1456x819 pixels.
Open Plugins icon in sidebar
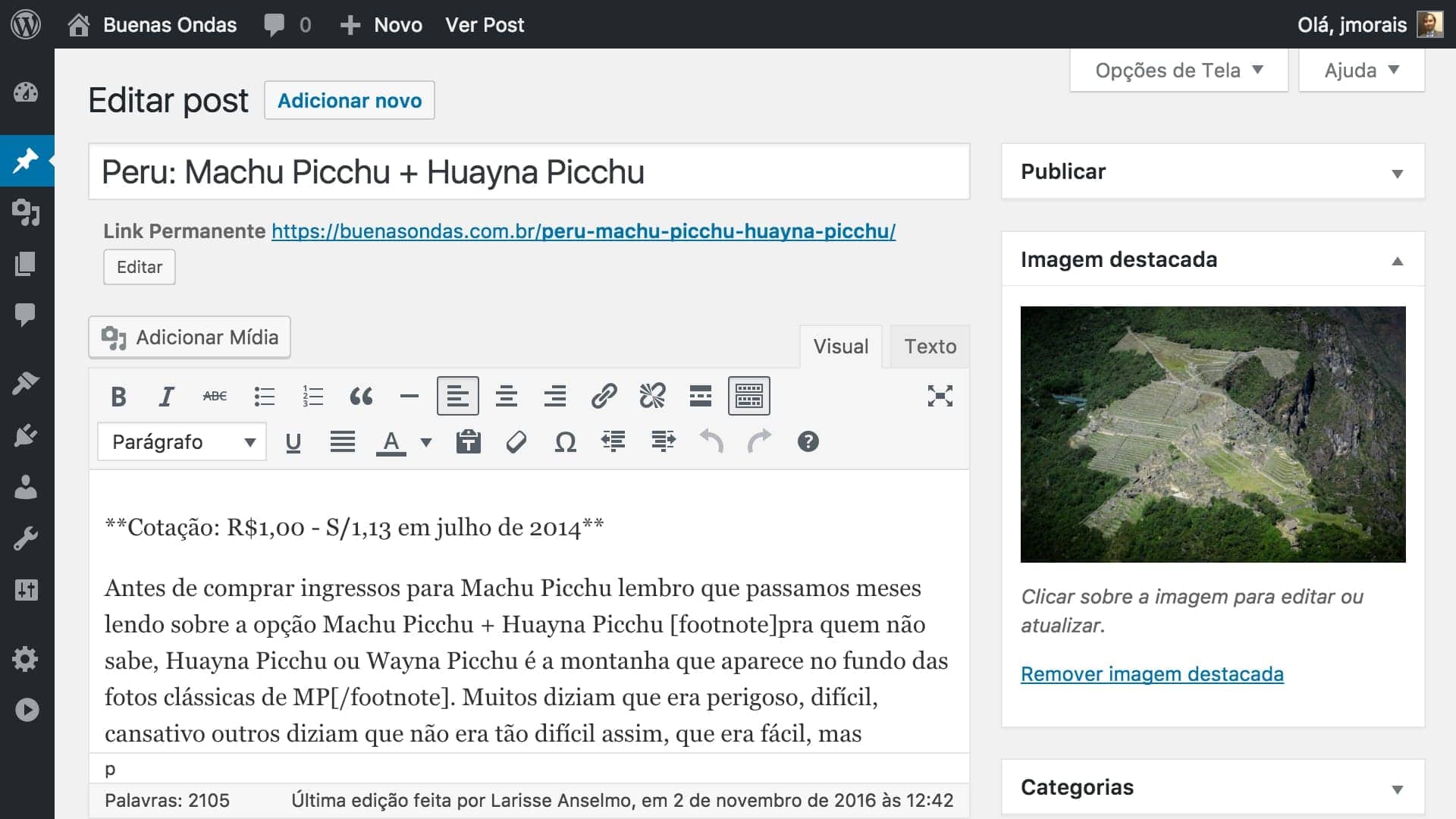(26, 435)
